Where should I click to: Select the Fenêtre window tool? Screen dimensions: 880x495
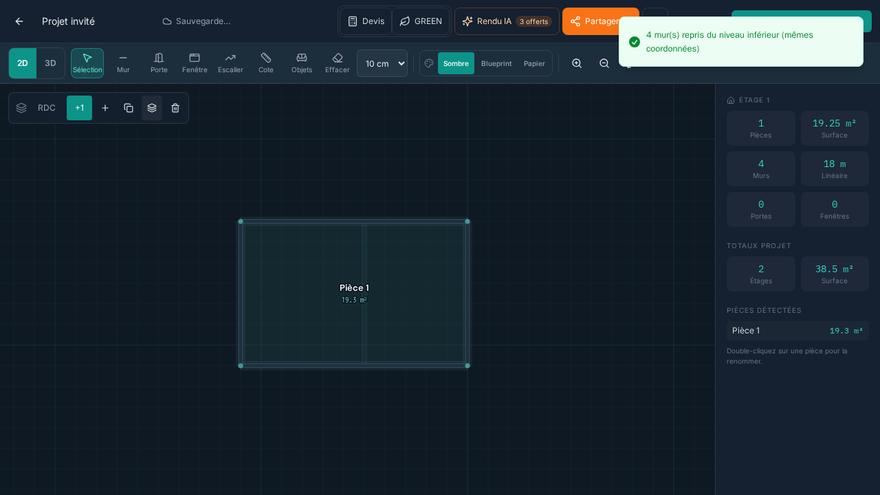coord(195,63)
